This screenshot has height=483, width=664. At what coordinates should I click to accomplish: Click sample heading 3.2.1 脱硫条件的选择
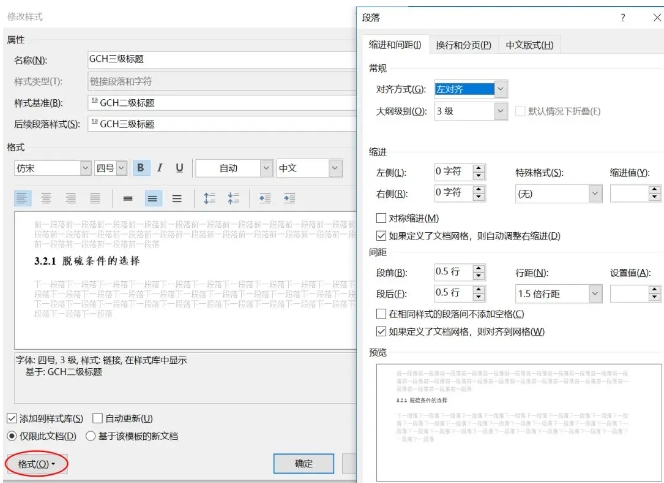click(87, 261)
